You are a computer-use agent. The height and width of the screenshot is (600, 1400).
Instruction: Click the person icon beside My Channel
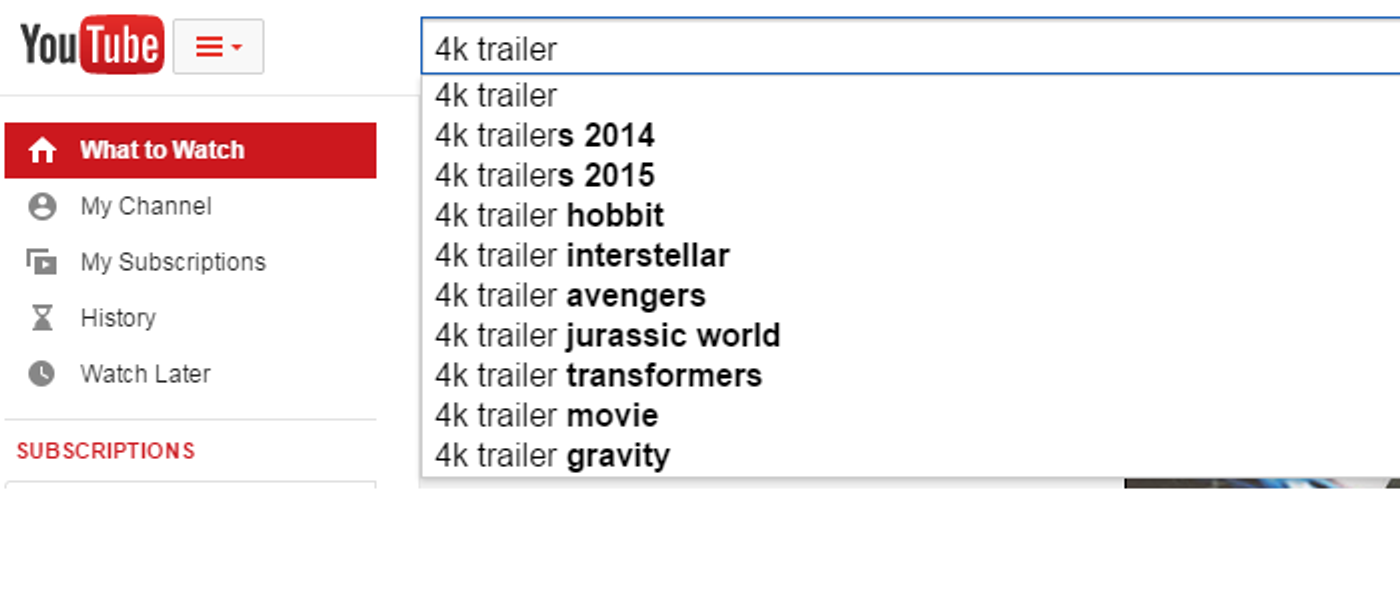coord(42,206)
